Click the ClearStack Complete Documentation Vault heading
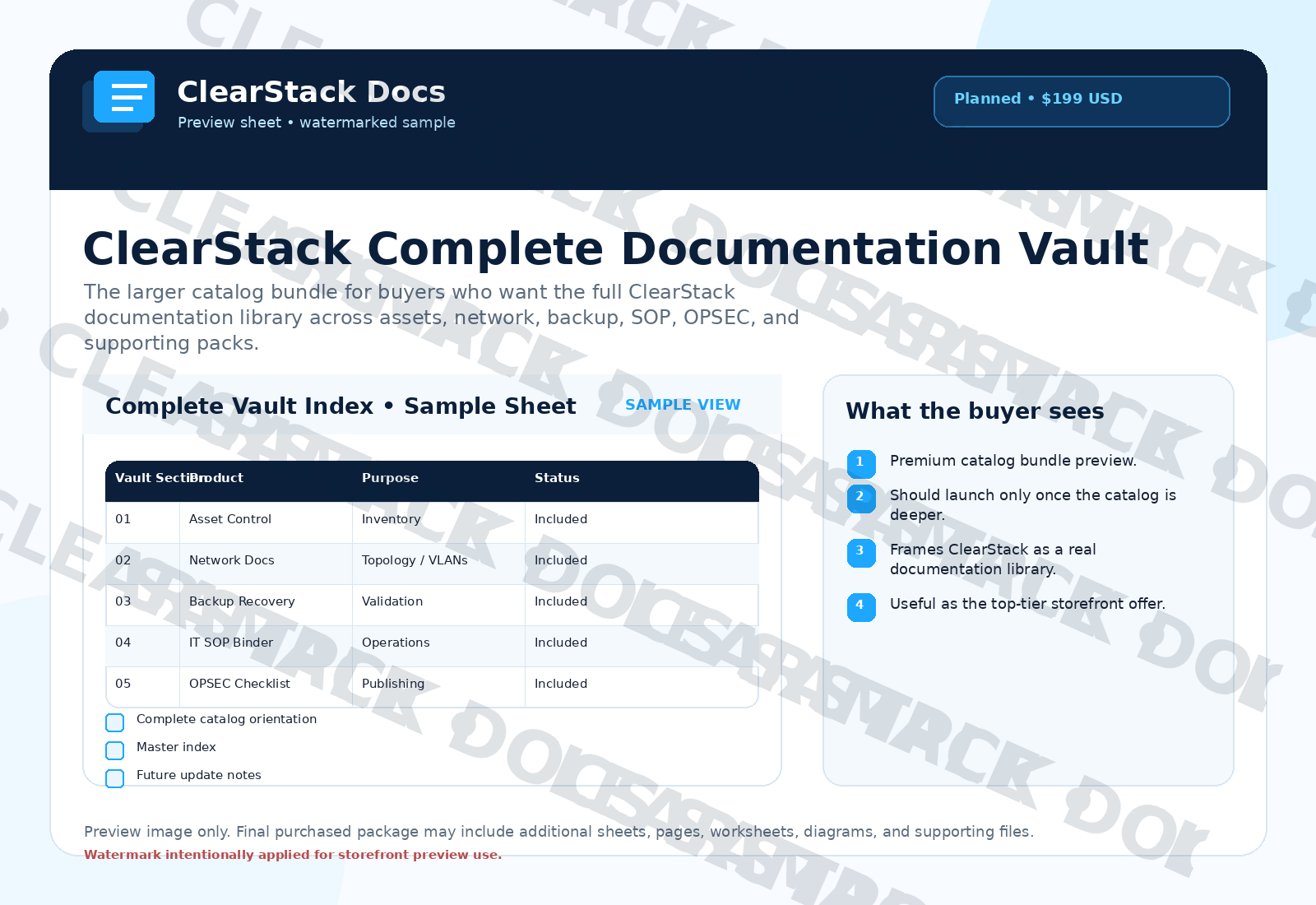This screenshot has width=1316, height=905. point(616,248)
